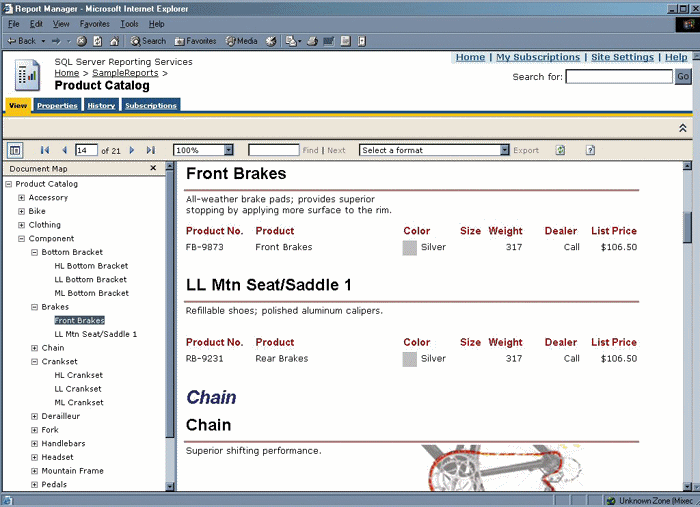Select the View tab
Viewport: 700px width, 507px height.
pos(18,105)
